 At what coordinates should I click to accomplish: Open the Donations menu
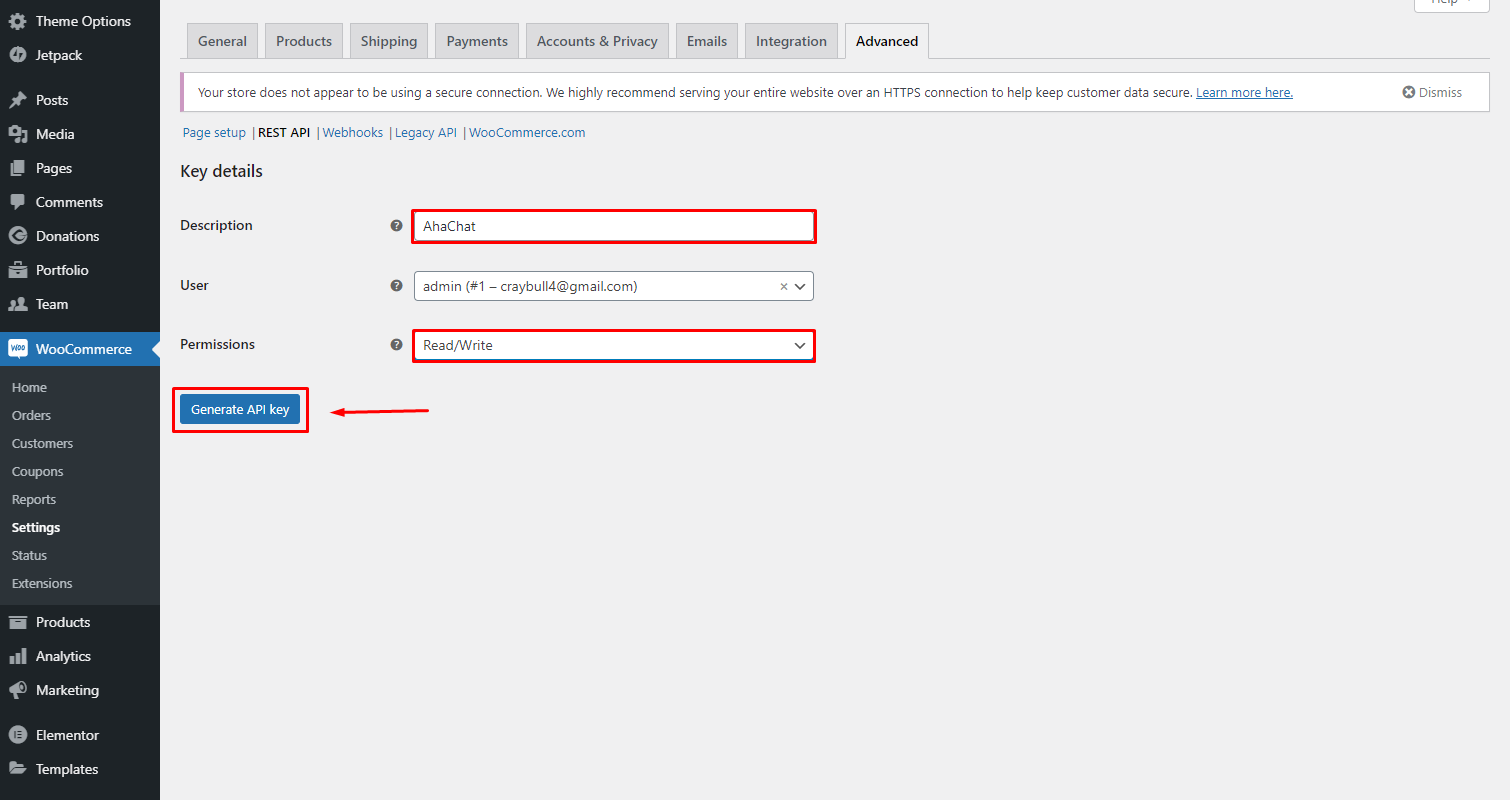(x=80, y=236)
